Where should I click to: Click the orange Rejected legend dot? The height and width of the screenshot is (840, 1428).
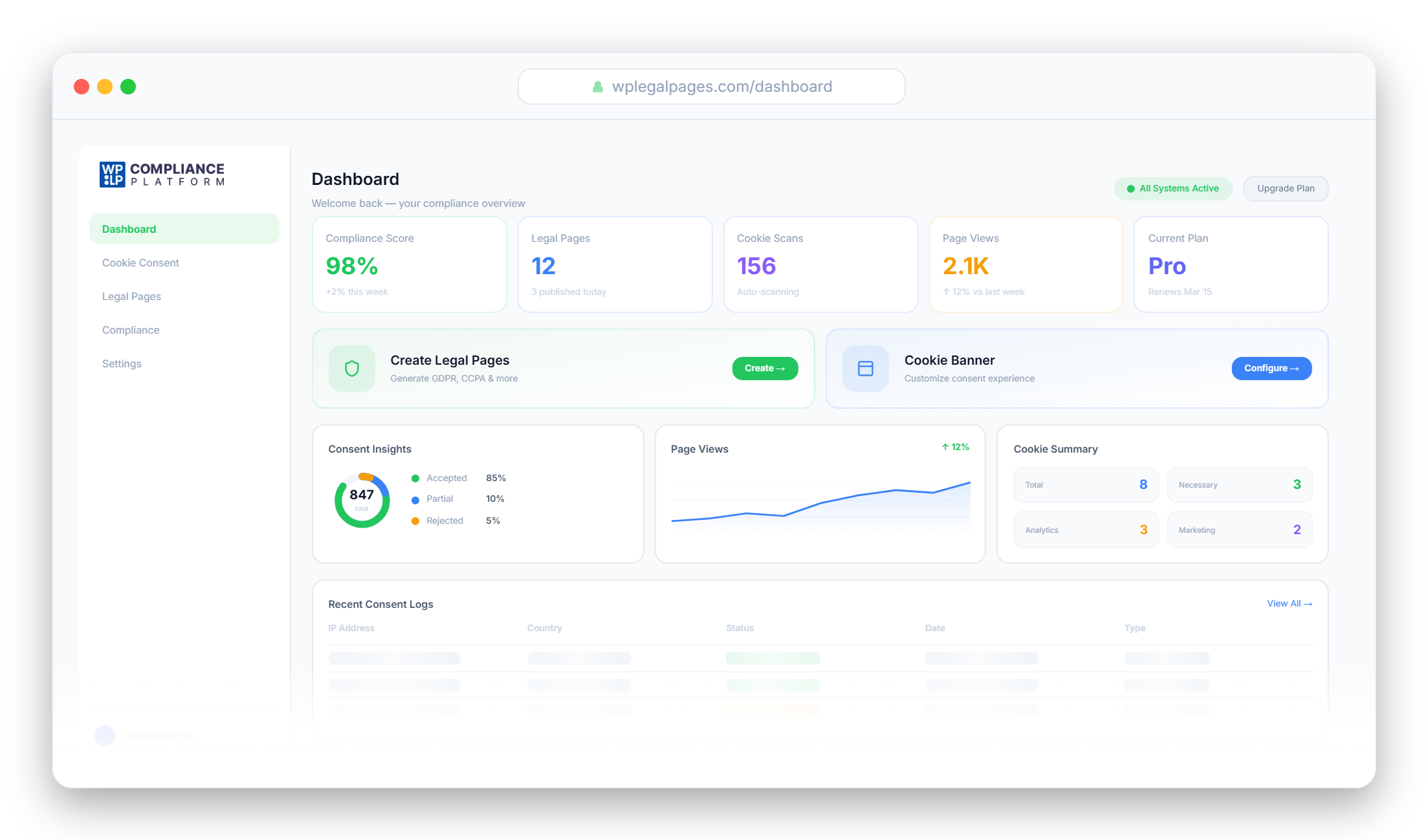tap(415, 521)
